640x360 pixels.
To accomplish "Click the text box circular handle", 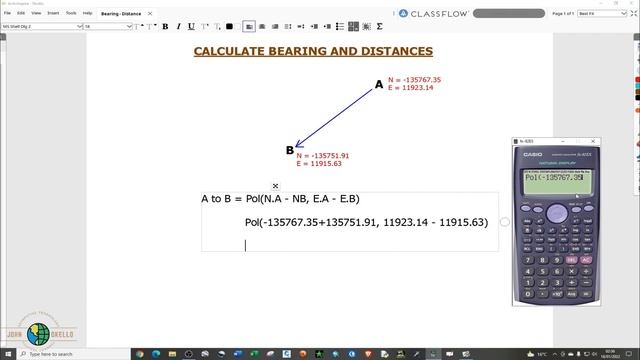I will tap(505, 222).
